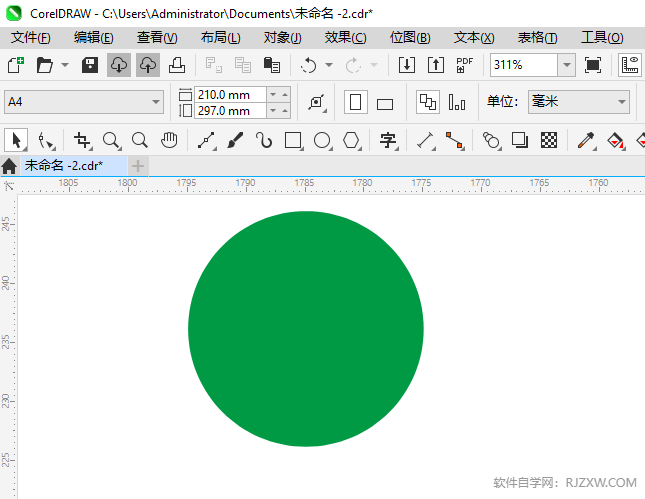
Task: Click the Cut icon
Action: (x=214, y=65)
